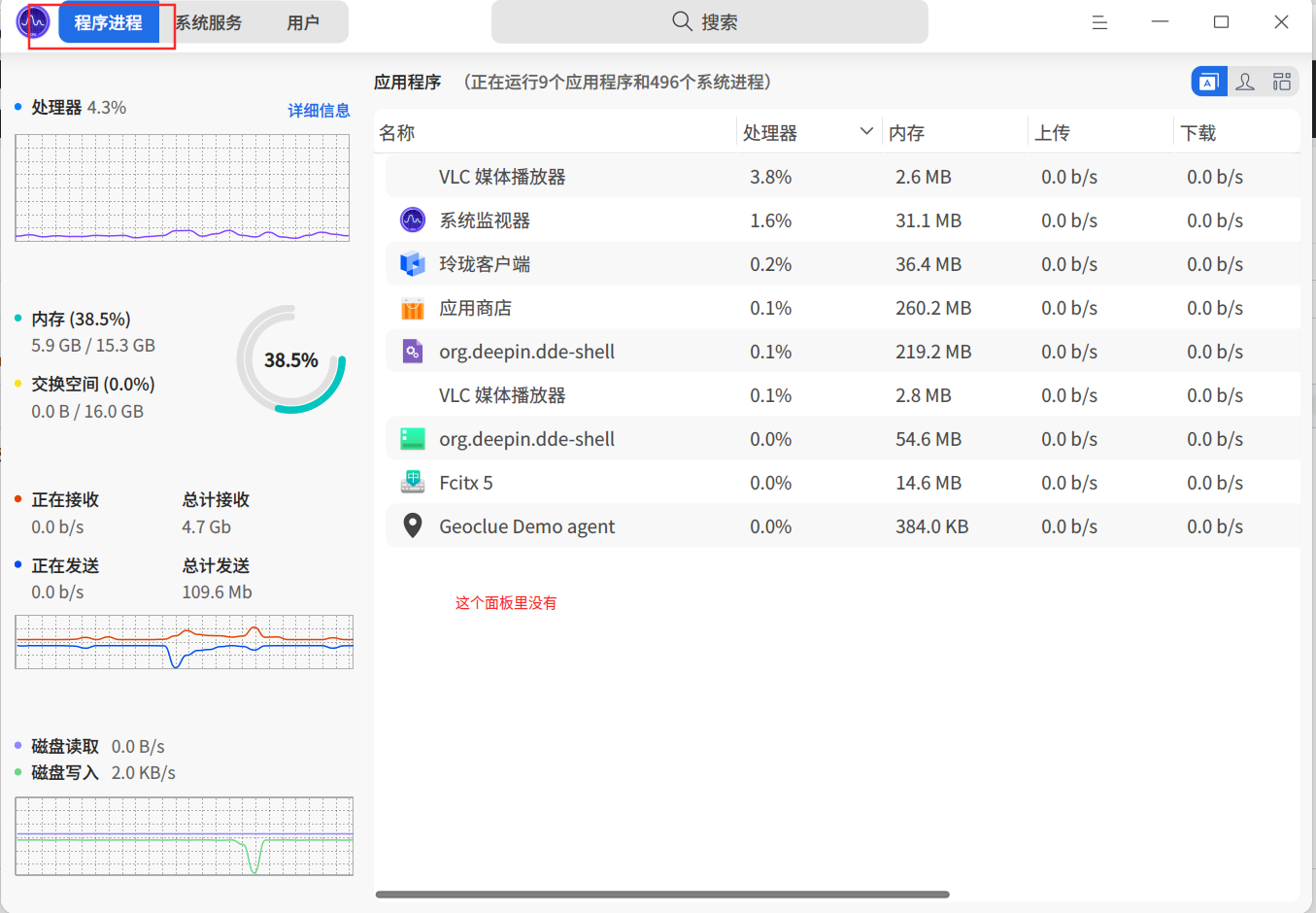Click the purple org.deepin.dde-shell 219.2 MB icon

pos(413,352)
